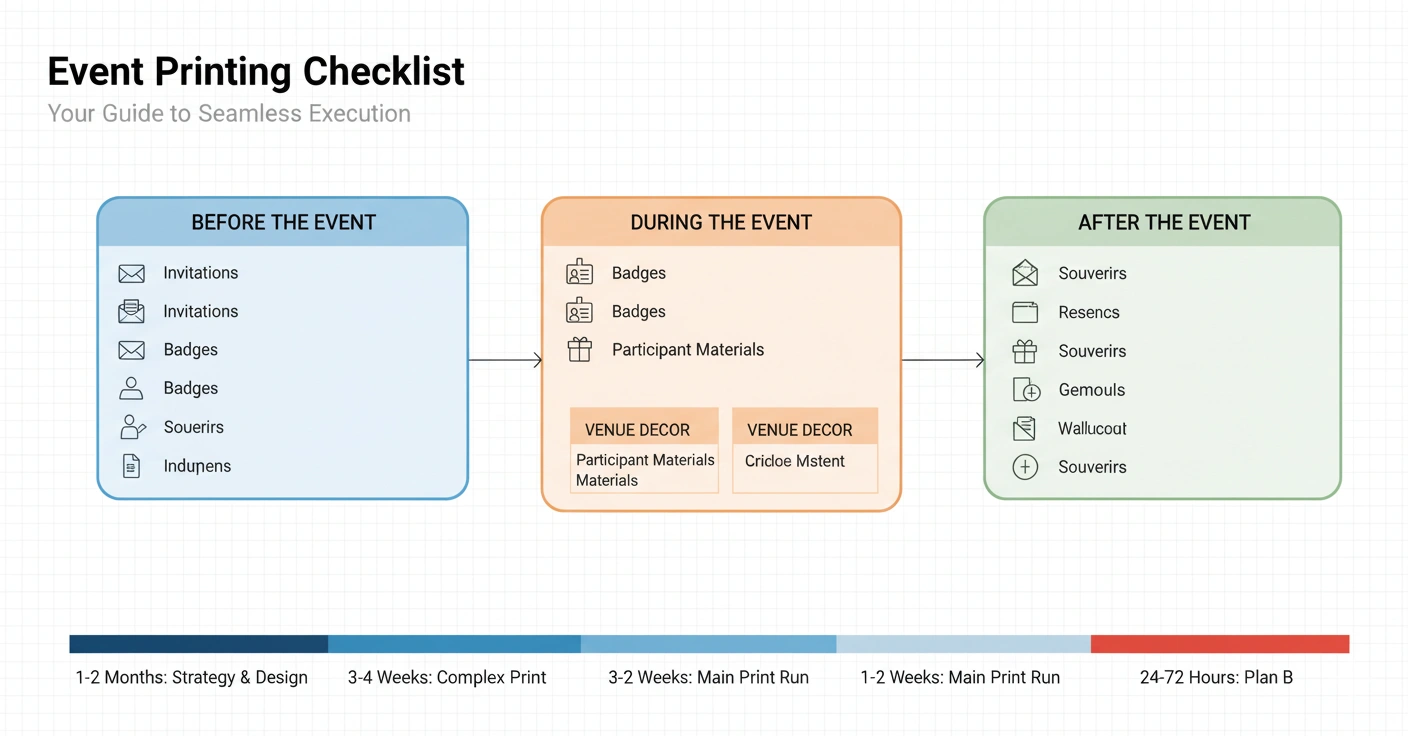The image size is (1408, 736).
Task: Select the person-with-pencil icon next to Souerirs
Action: (x=132, y=427)
